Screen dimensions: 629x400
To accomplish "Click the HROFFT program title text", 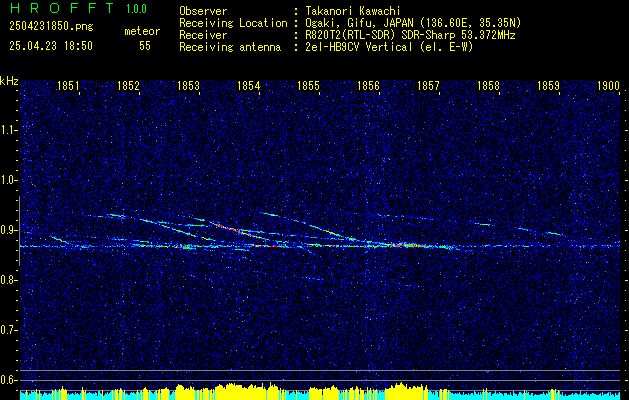I will coord(61,8).
